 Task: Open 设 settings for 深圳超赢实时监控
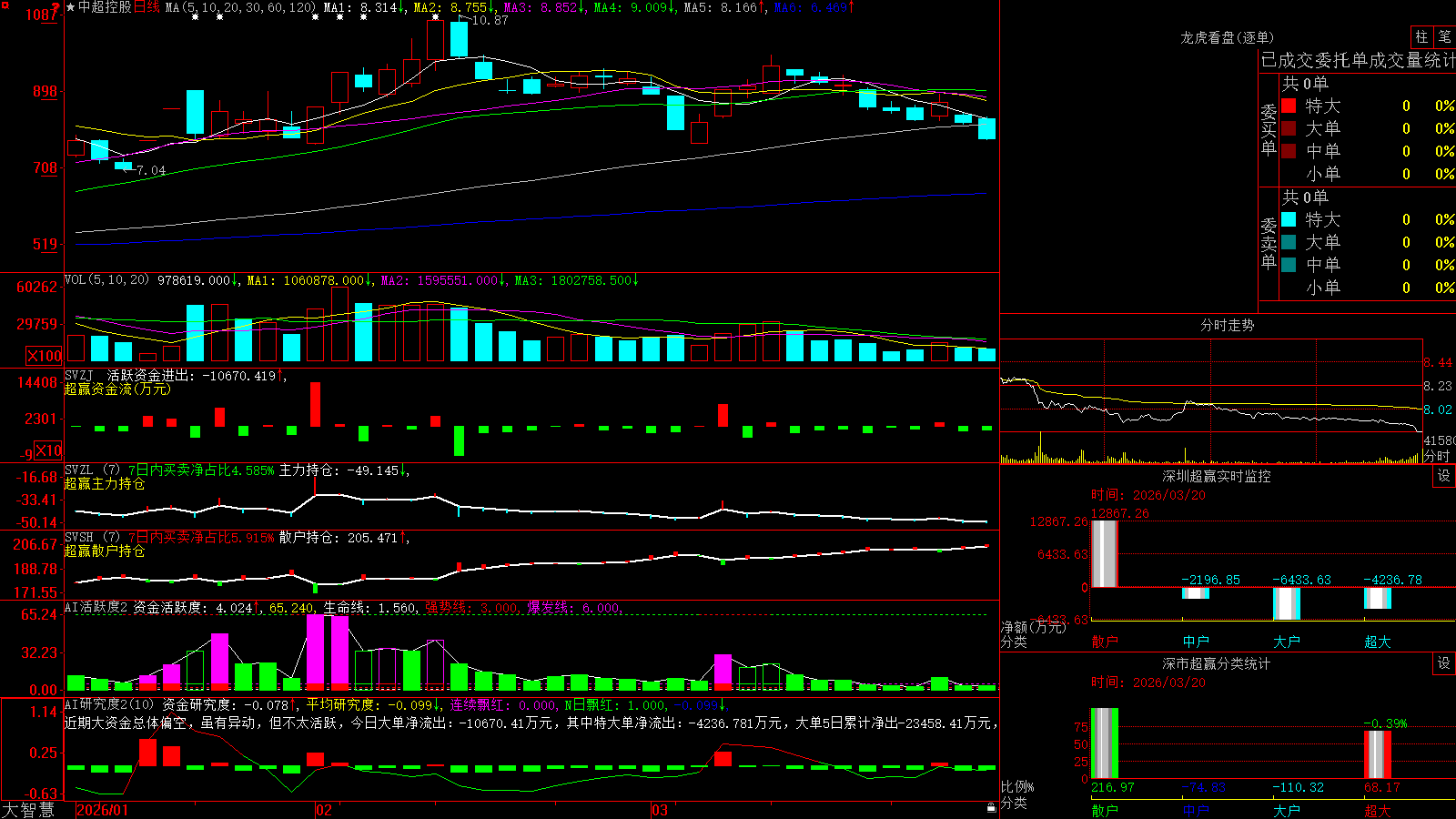click(1444, 476)
